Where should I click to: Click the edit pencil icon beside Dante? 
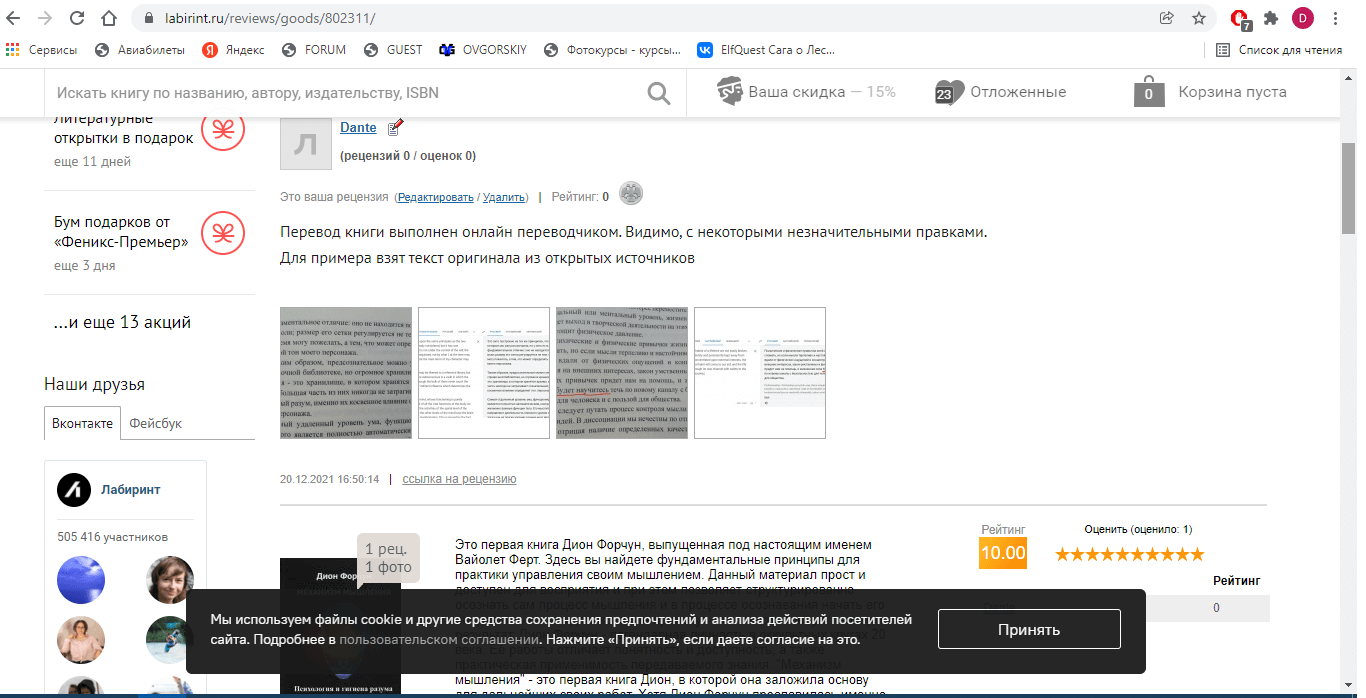tap(395, 127)
